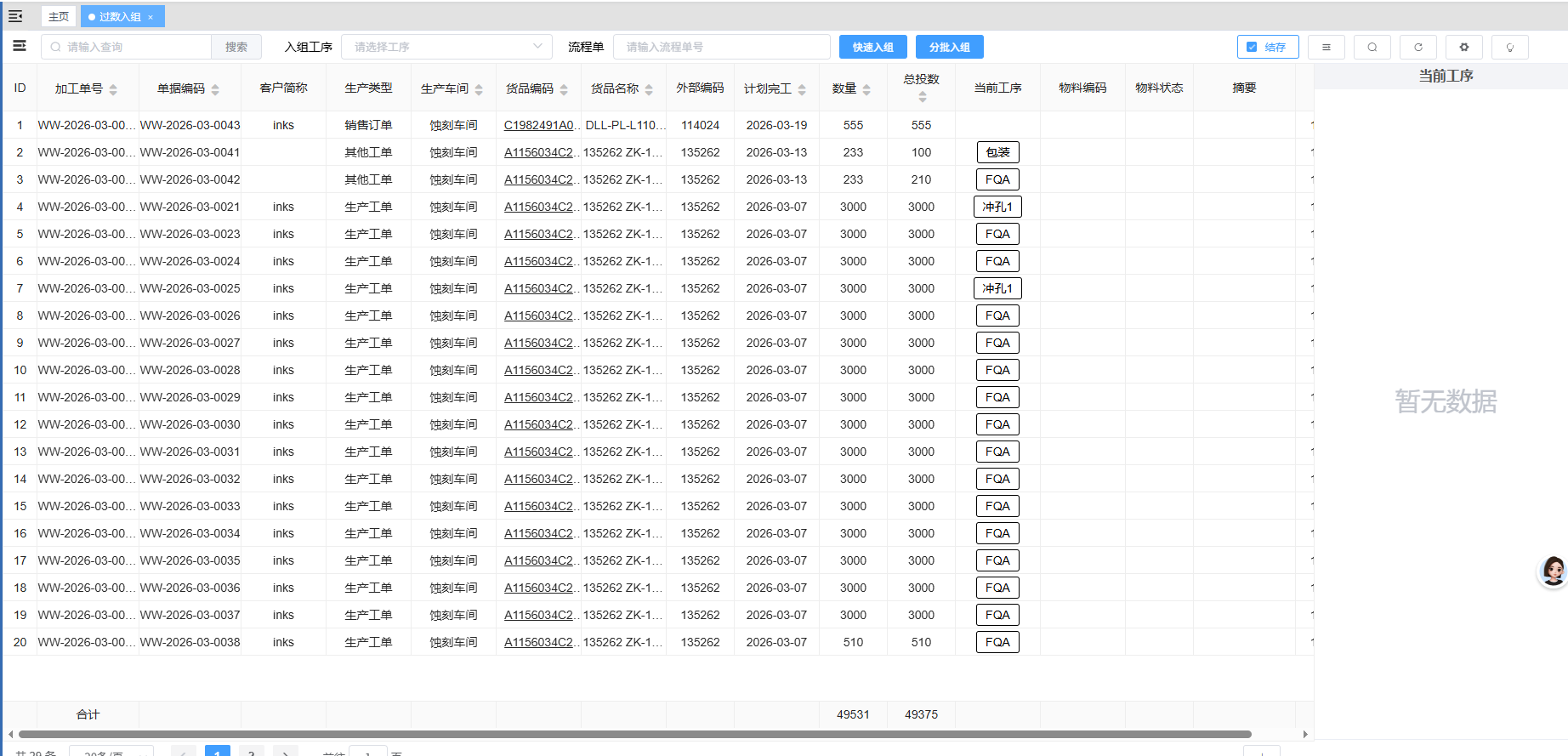Open product code link C1982491A0 in row 1

click(x=539, y=125)
